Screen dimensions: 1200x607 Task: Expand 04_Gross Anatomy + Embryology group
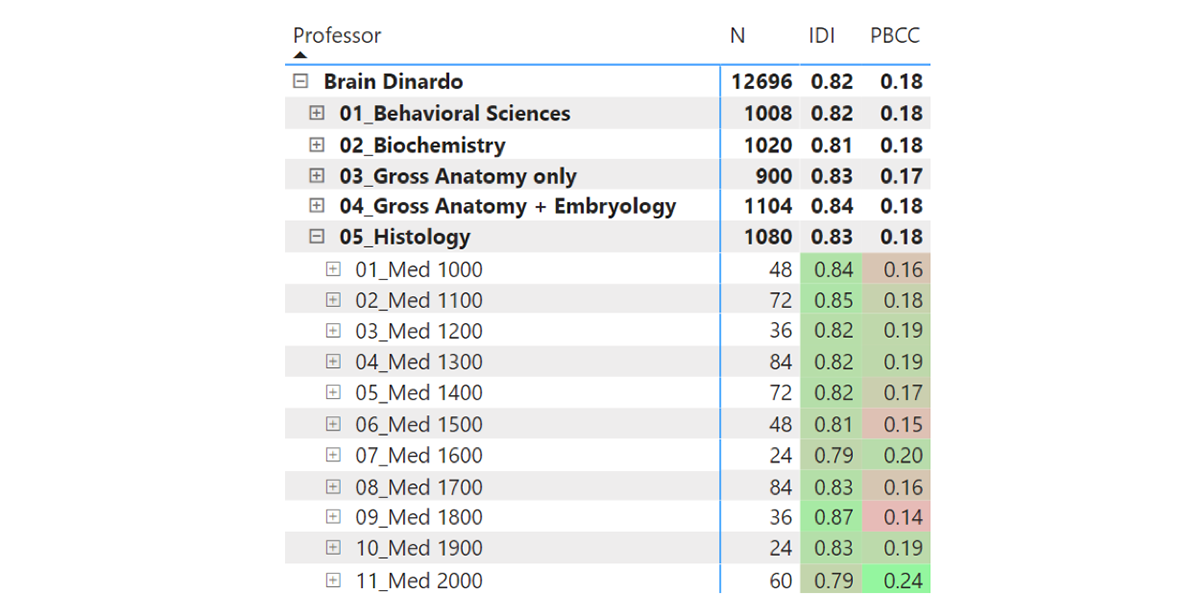317,206
